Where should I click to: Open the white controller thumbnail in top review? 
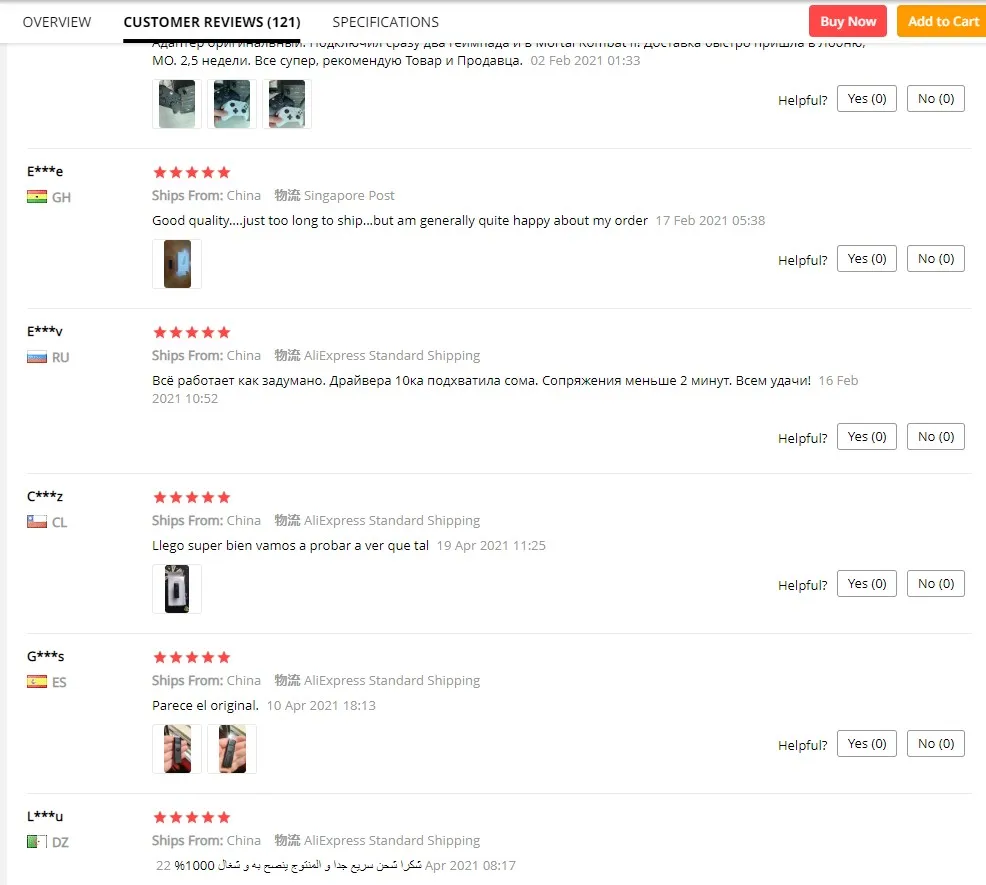(x=232, y=104)
